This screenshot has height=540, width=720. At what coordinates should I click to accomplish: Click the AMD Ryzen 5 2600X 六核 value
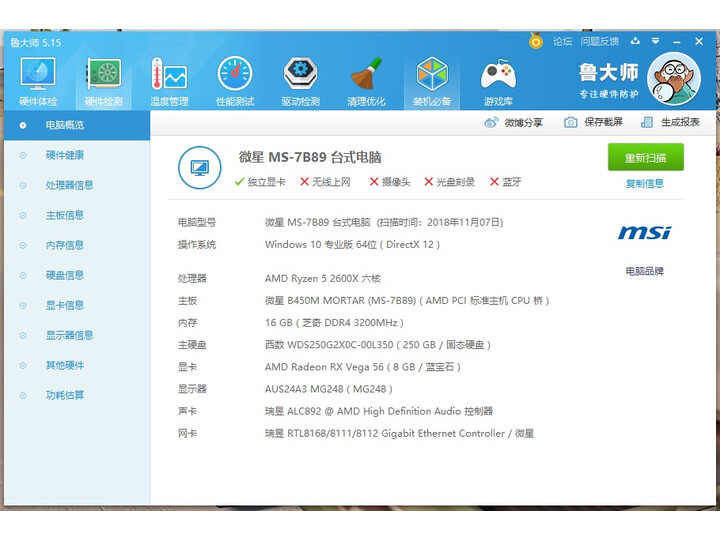tap(323, 279)
